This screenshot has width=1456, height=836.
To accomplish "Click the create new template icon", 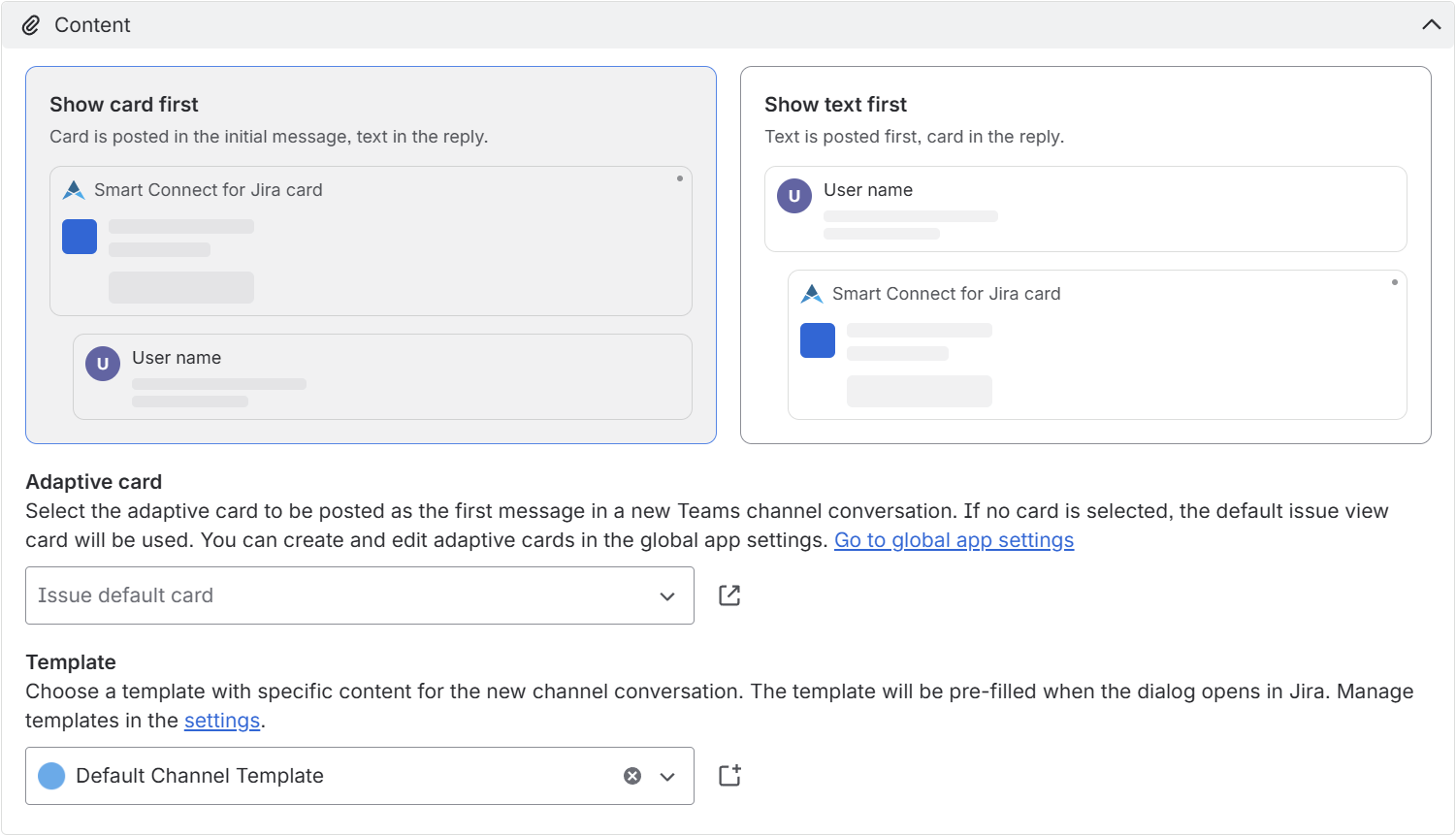I will 729,776.
